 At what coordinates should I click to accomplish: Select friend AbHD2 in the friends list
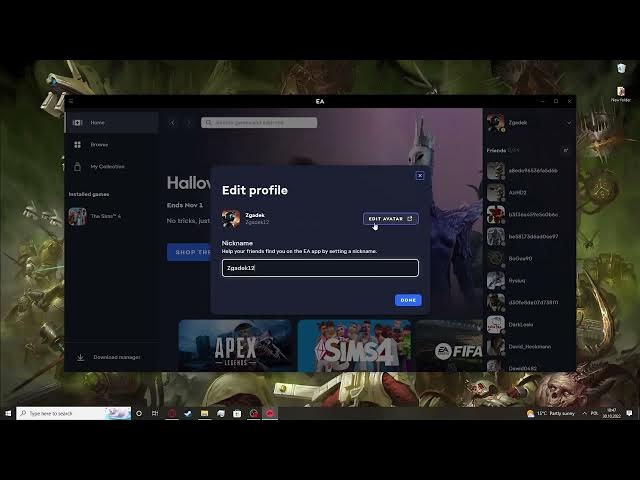(x=520, y=193)
